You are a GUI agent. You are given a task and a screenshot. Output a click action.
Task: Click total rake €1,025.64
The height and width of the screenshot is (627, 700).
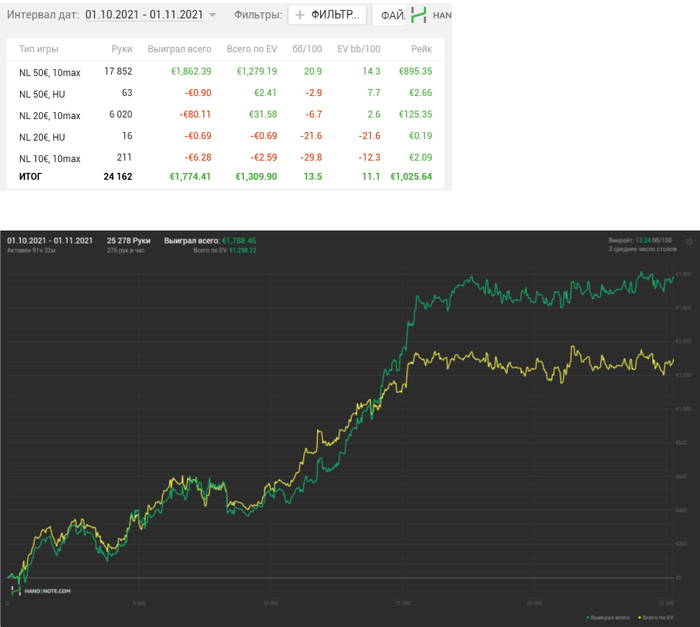pyautogui.click(x=411, y=177)
